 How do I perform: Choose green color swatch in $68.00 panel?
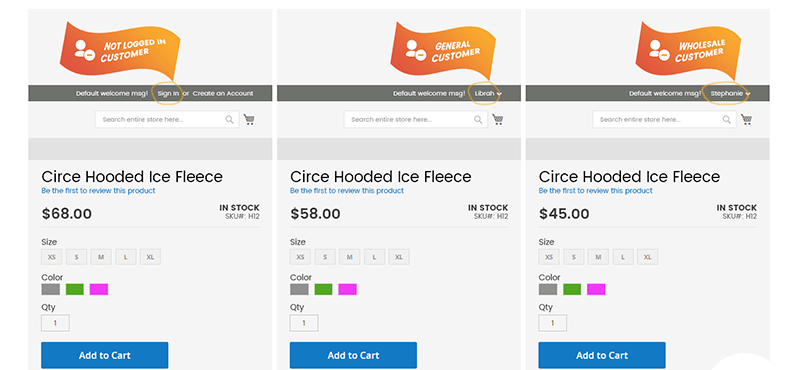74,289
